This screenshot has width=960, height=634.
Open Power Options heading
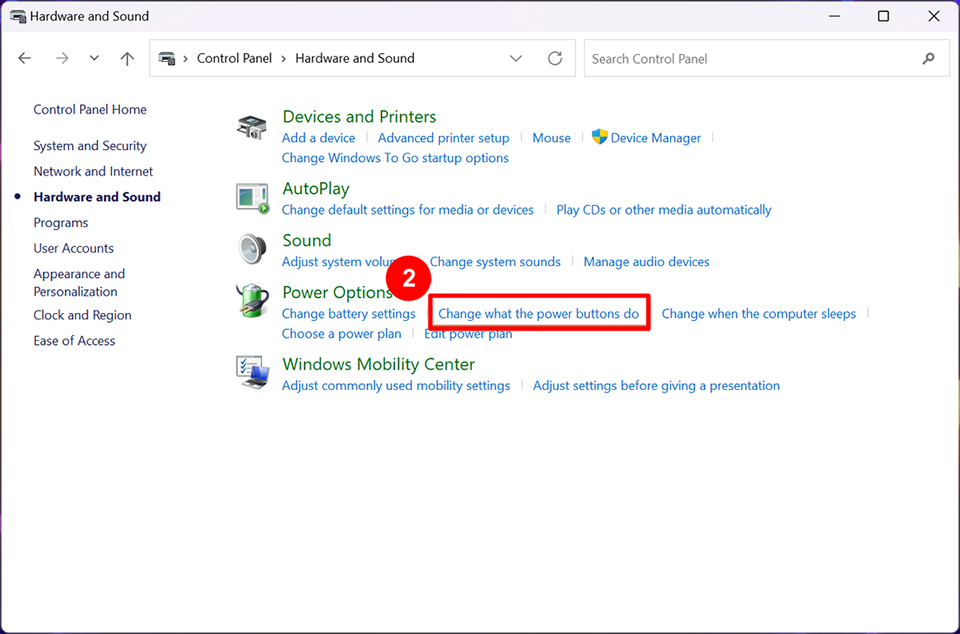click(x=336, y=293)
